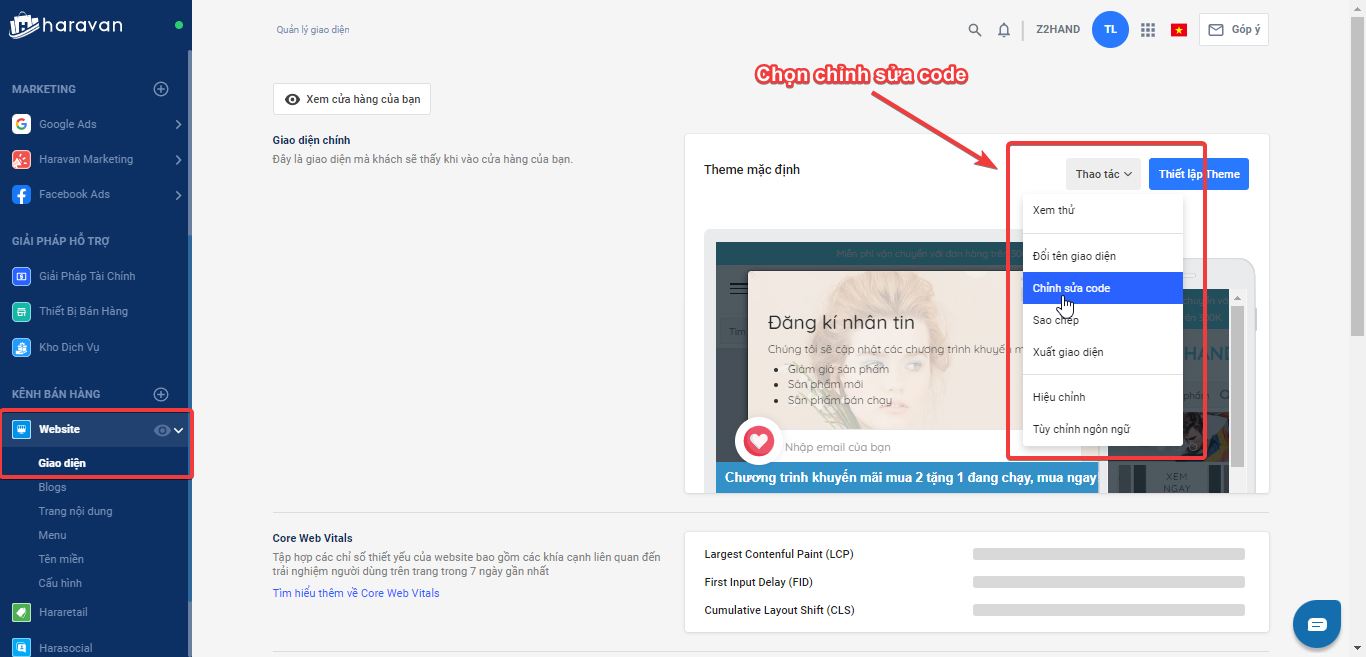1366x657 pixels.
Task: Select Xuất giao diện entry
Action: point(1103,352)
